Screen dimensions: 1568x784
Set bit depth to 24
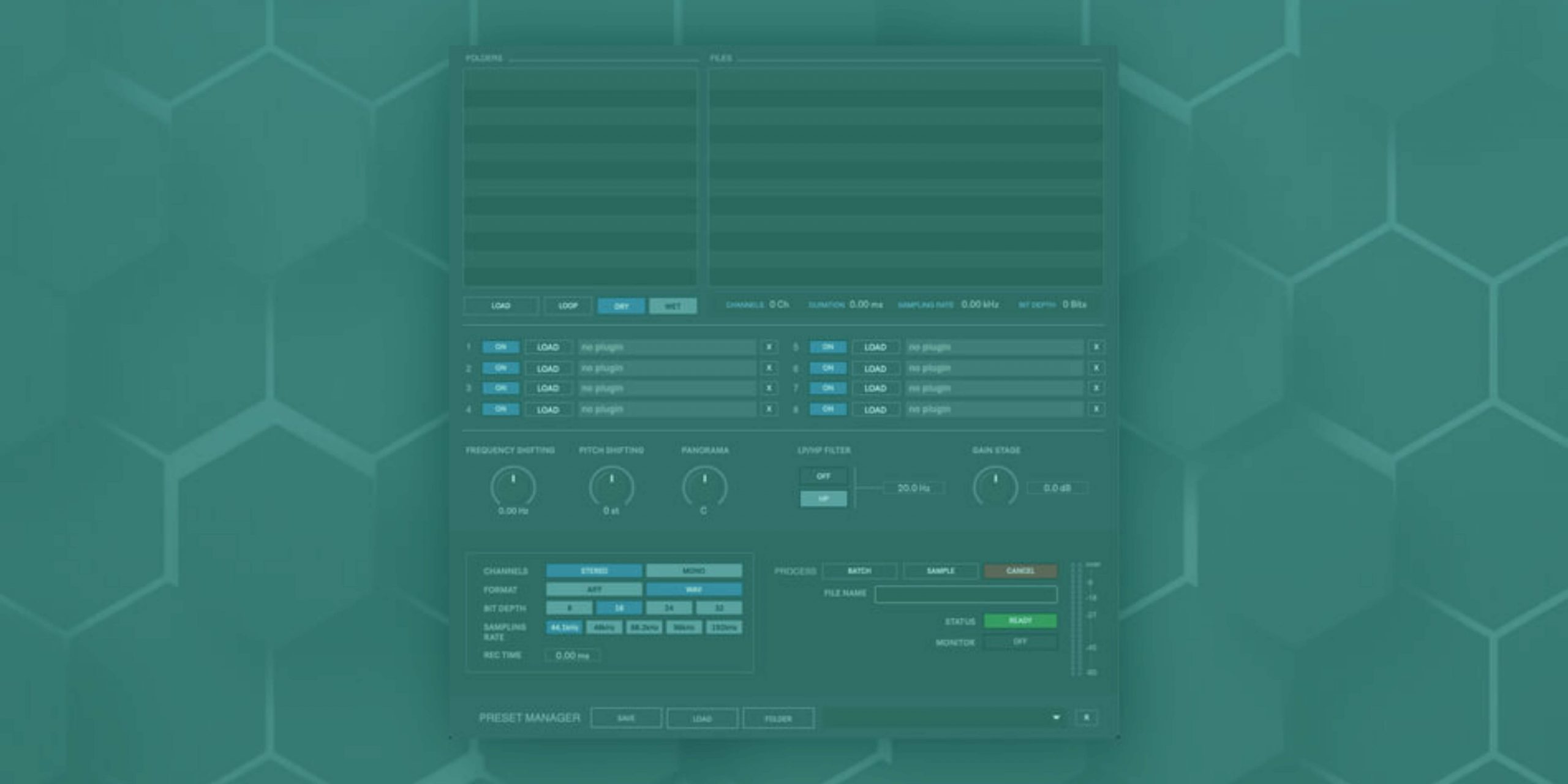point(669,608)
